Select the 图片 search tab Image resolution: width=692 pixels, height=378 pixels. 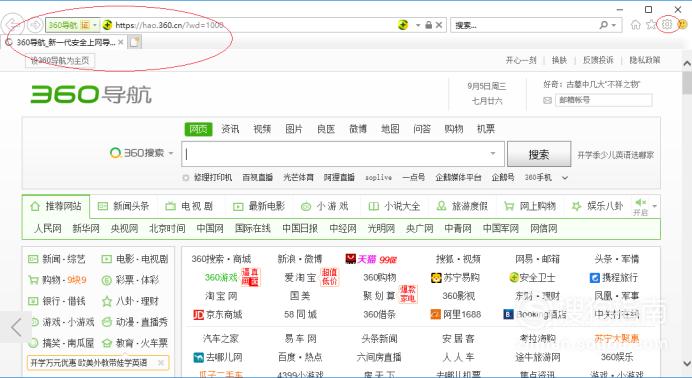coord(294,129)
